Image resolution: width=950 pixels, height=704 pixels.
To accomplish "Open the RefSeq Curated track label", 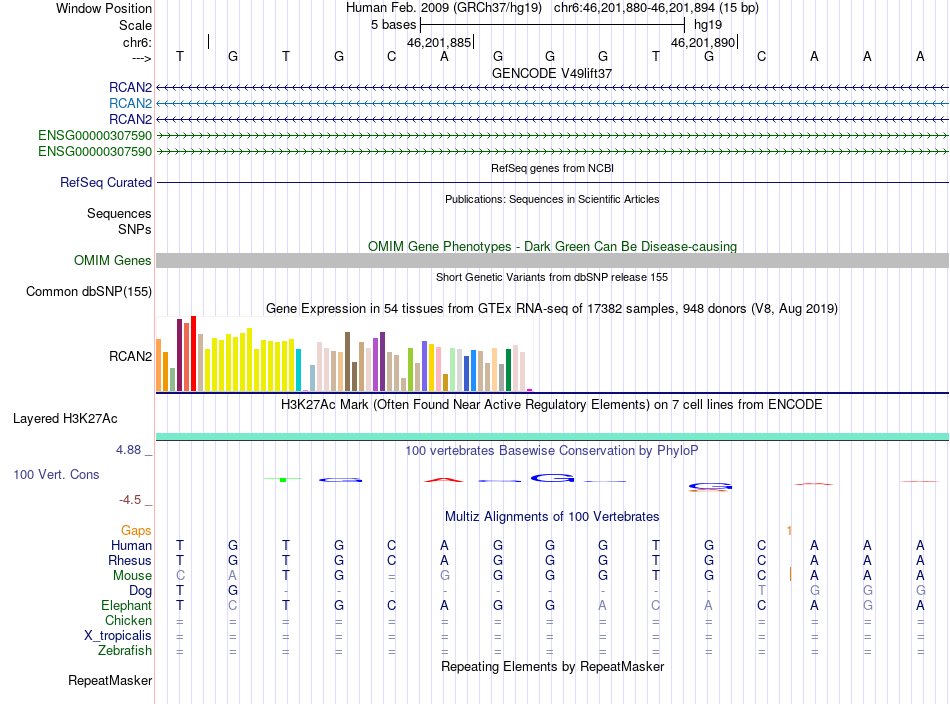I will pos(105,182).
